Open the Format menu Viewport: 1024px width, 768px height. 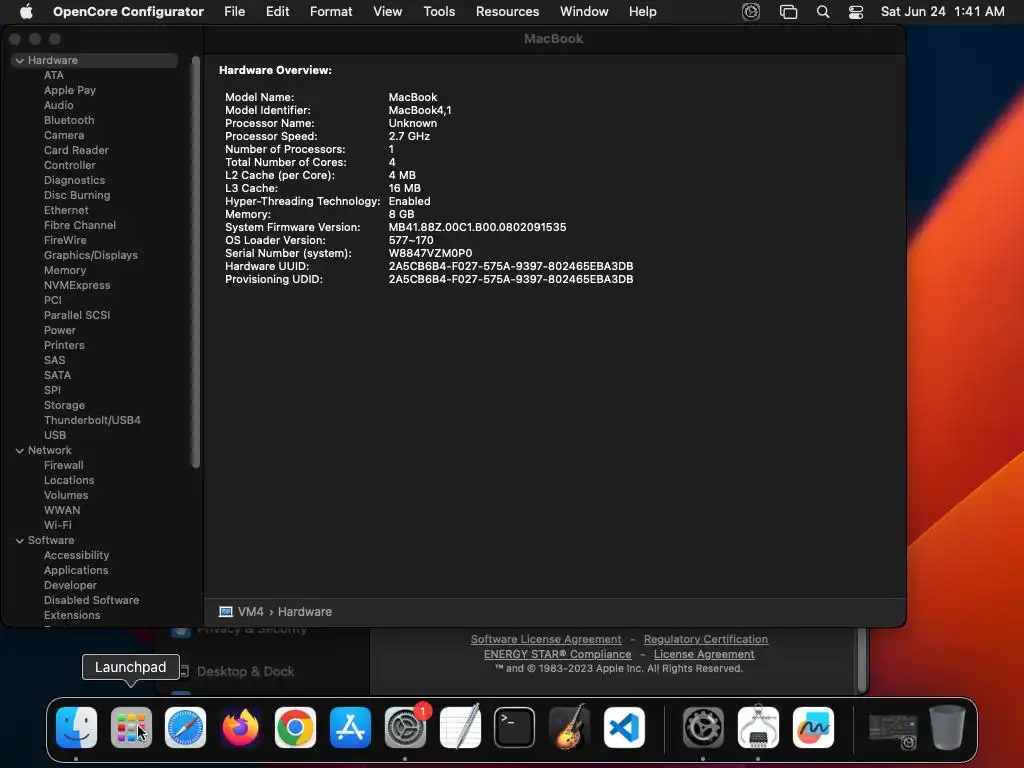click(x=331, y=11)
